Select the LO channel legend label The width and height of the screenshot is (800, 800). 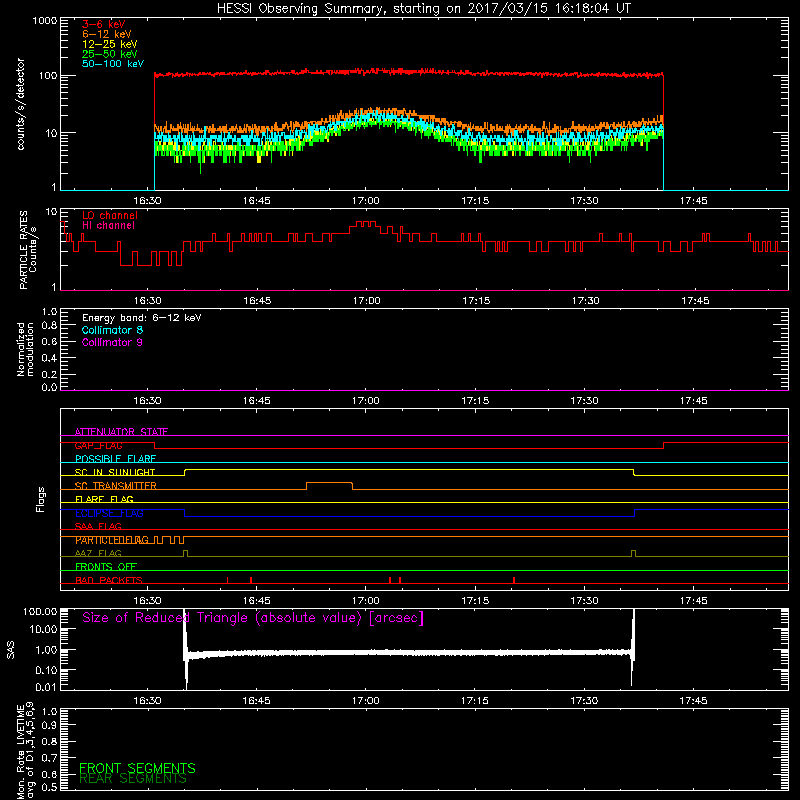(110, 215)
